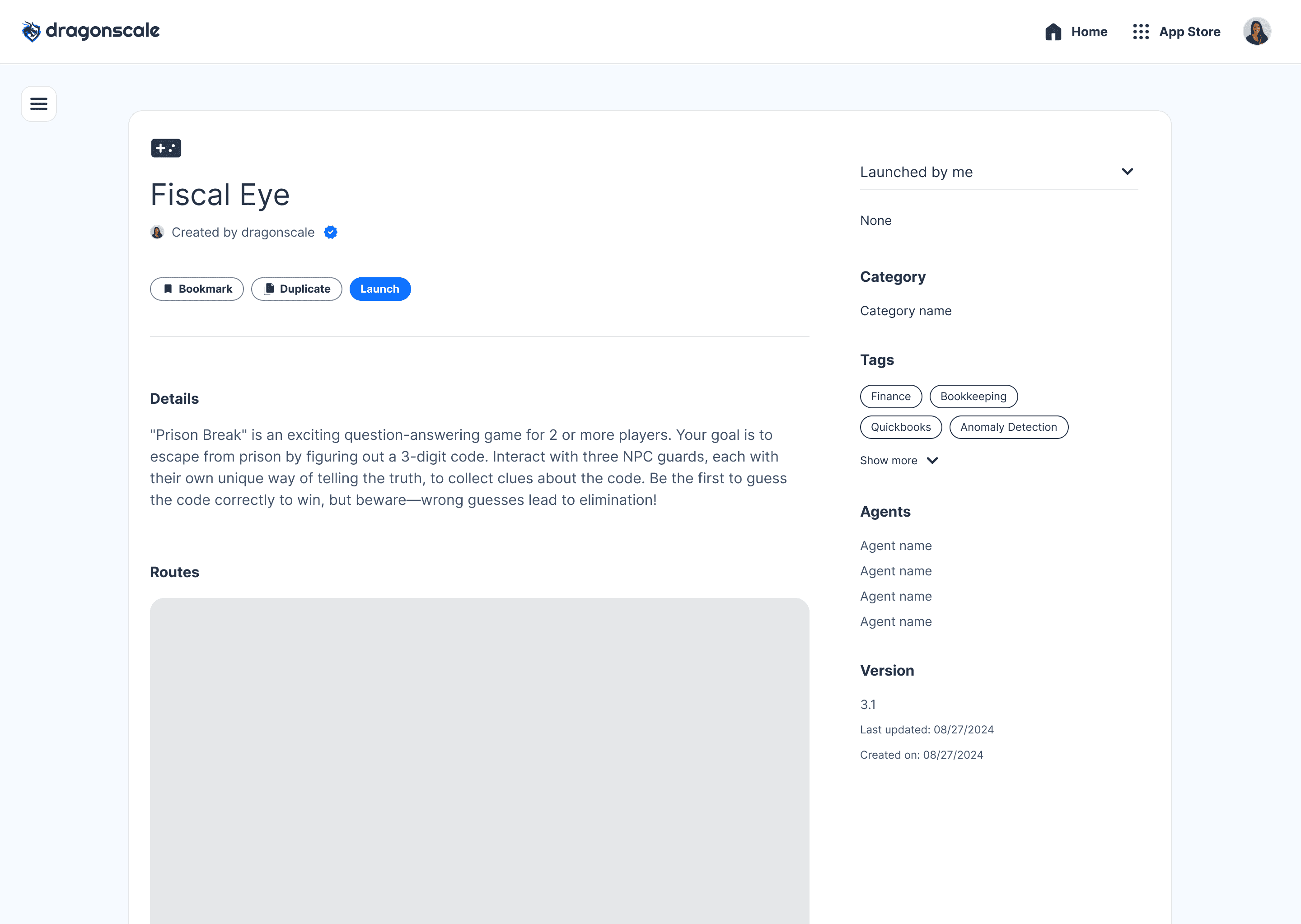Bookmark the Fiscal Eye app
The width and height of the screenshot is (1301, 924).
[x=197, y=289]
